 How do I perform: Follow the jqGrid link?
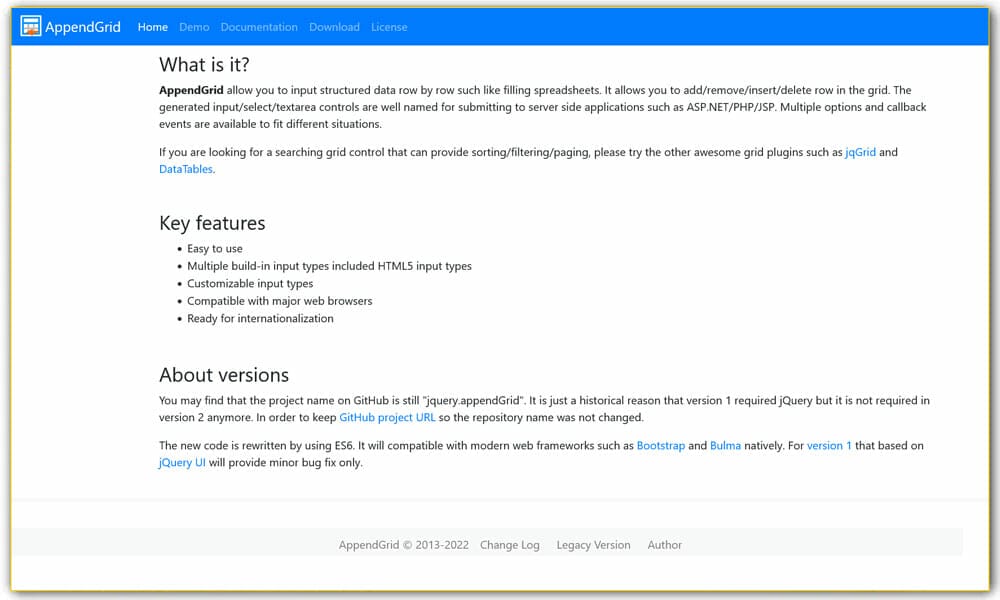point(860,152)
